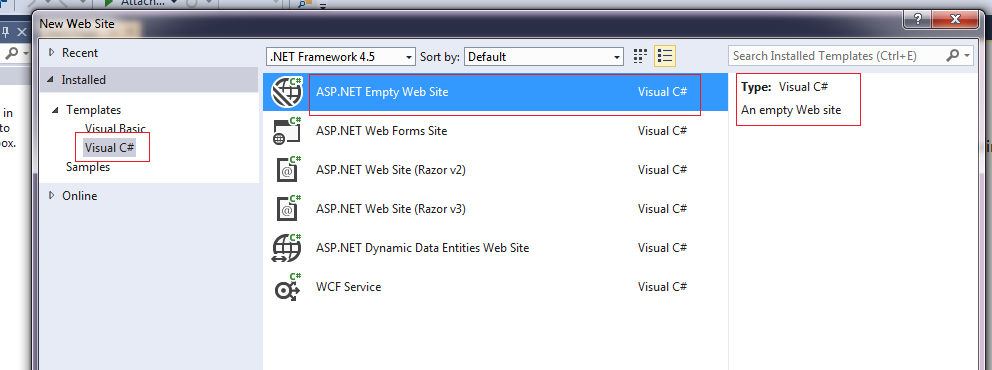Click ASP.NET Web Forms Site template icon
The width and height of the screenshot is (992, 370).
click(286, 131)
